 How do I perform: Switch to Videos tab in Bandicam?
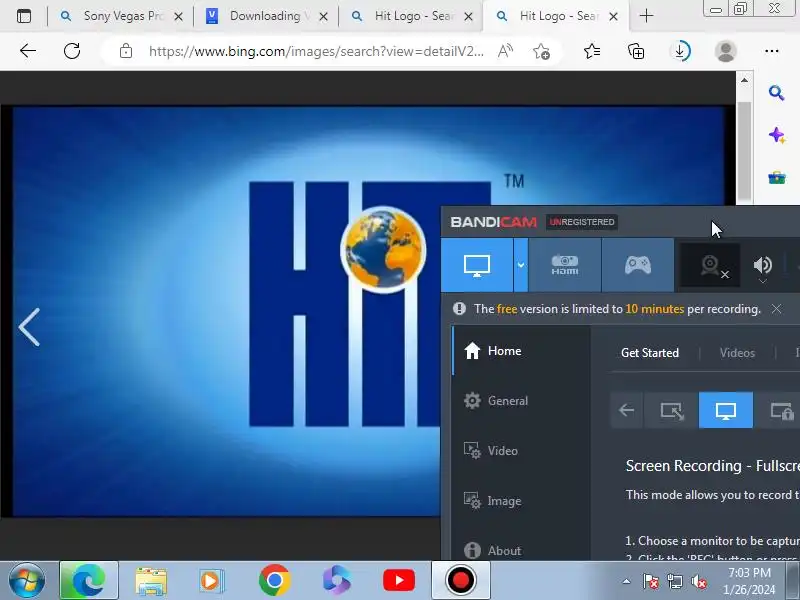[737, 353]
